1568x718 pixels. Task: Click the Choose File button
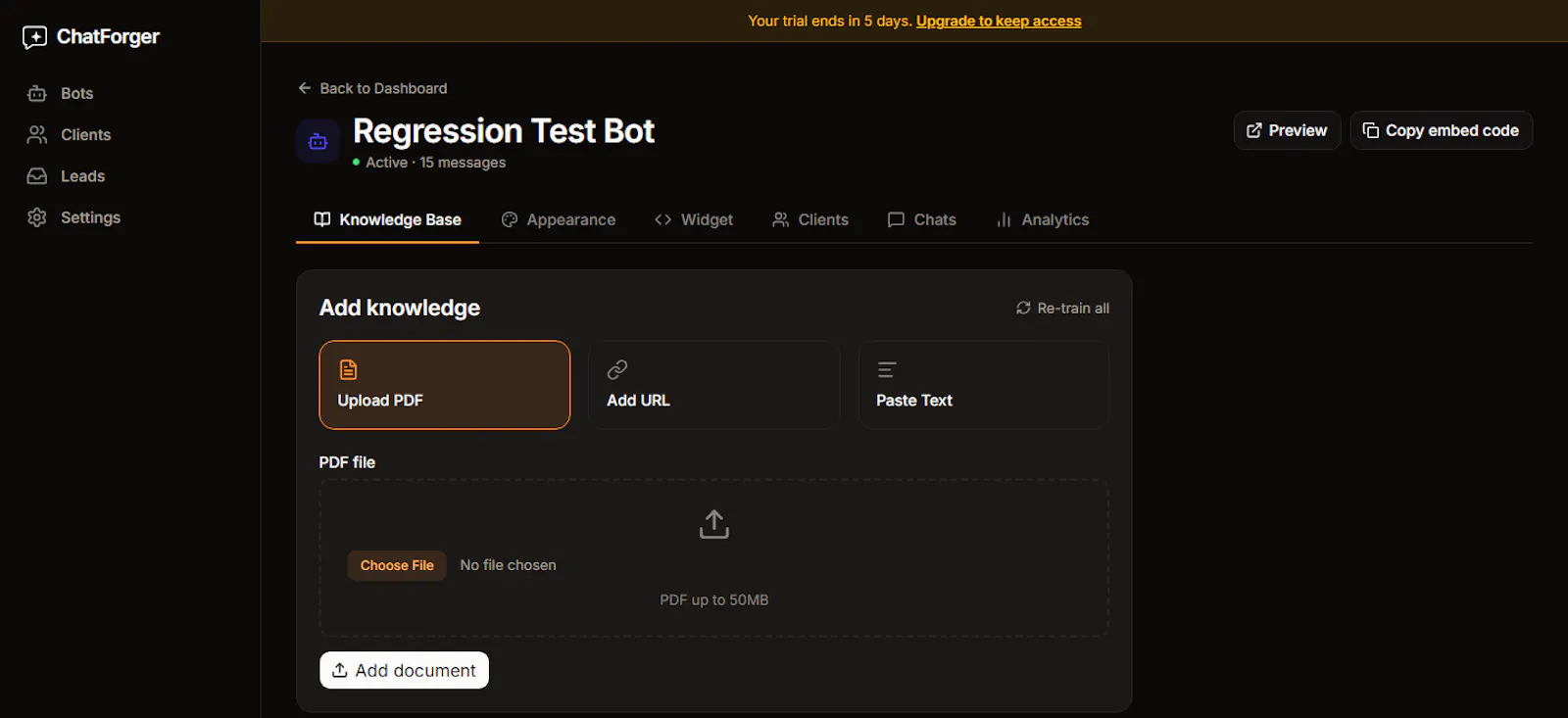coord(397,565)
